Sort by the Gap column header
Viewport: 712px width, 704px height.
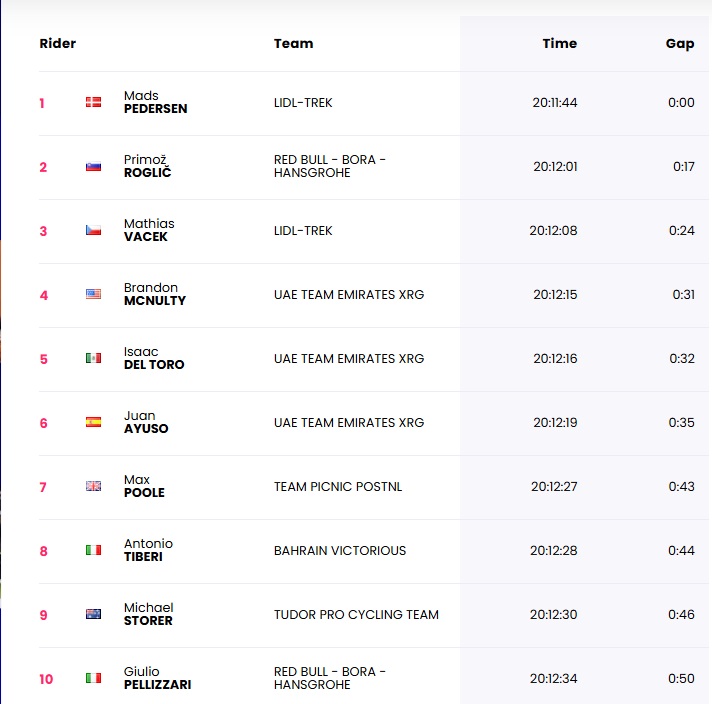[680, 43]
